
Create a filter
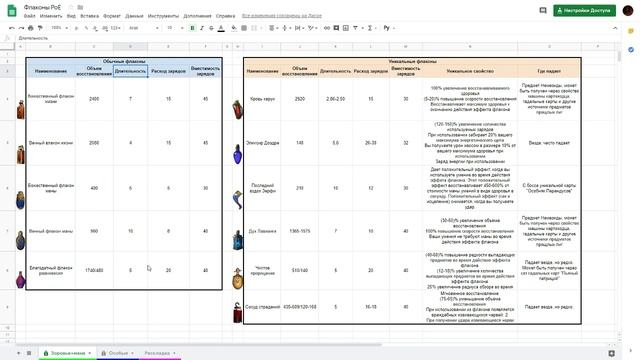tap(355, 28)
